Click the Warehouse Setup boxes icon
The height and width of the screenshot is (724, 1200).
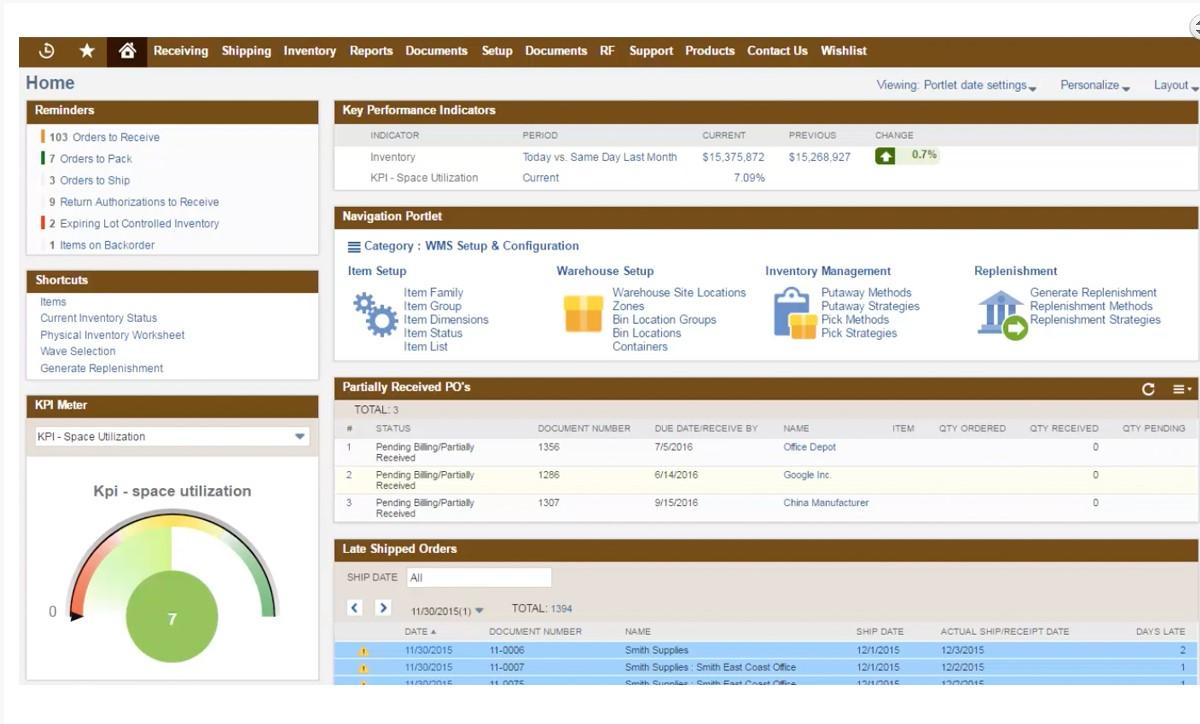tap(583, 315)
